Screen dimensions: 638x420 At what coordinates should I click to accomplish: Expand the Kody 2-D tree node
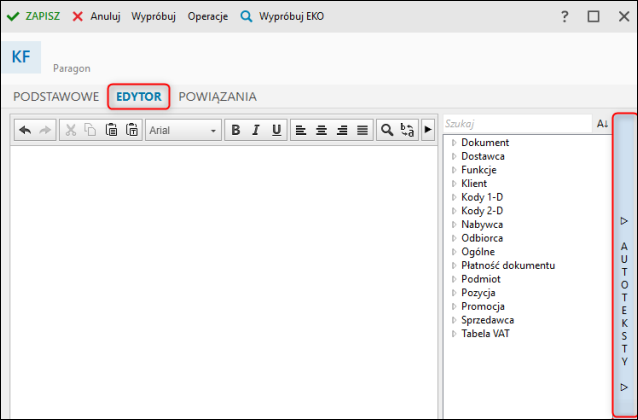point(454,211)
